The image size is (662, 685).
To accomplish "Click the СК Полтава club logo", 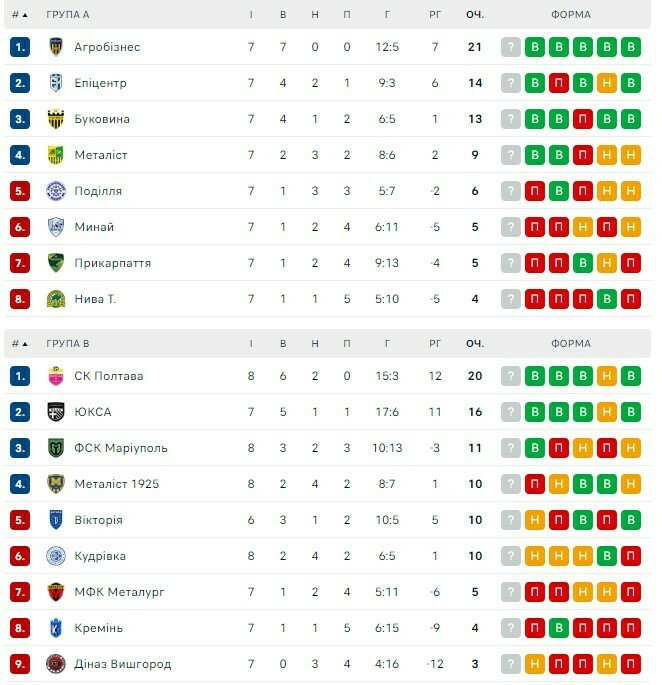I will pos(56,376).
